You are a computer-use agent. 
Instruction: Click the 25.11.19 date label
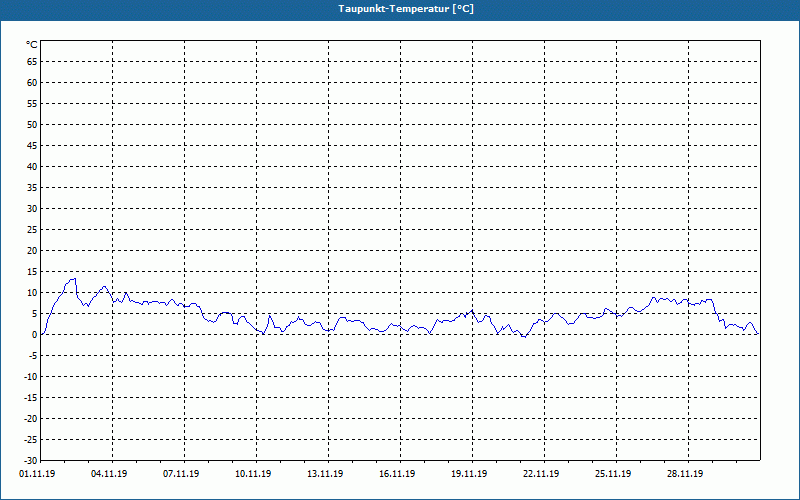[x=613, y=474]
